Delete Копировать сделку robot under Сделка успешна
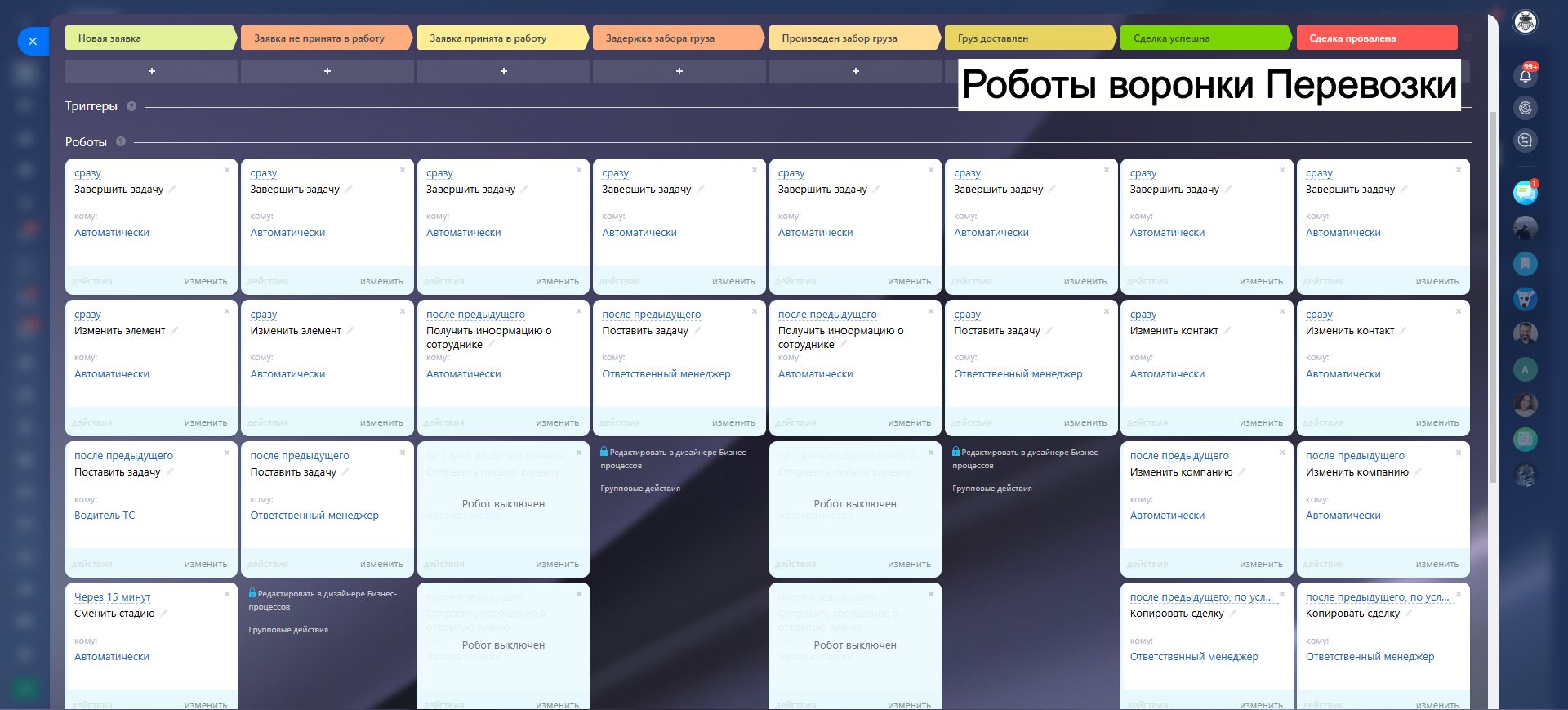Image resolution: width=1568 pixels, height=710 pixels. tap(1282, 594)
